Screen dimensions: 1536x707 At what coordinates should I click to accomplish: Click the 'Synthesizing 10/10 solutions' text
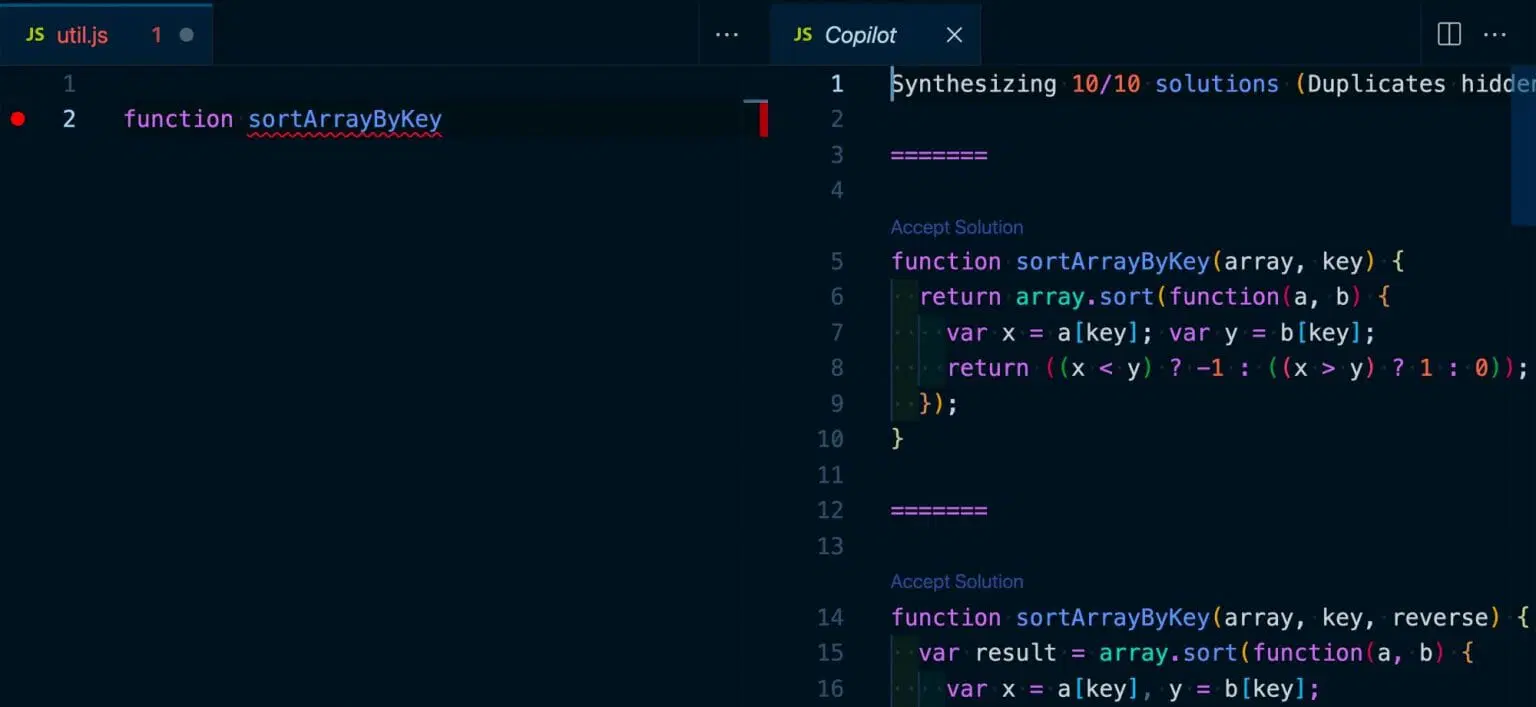[1085, 84]
